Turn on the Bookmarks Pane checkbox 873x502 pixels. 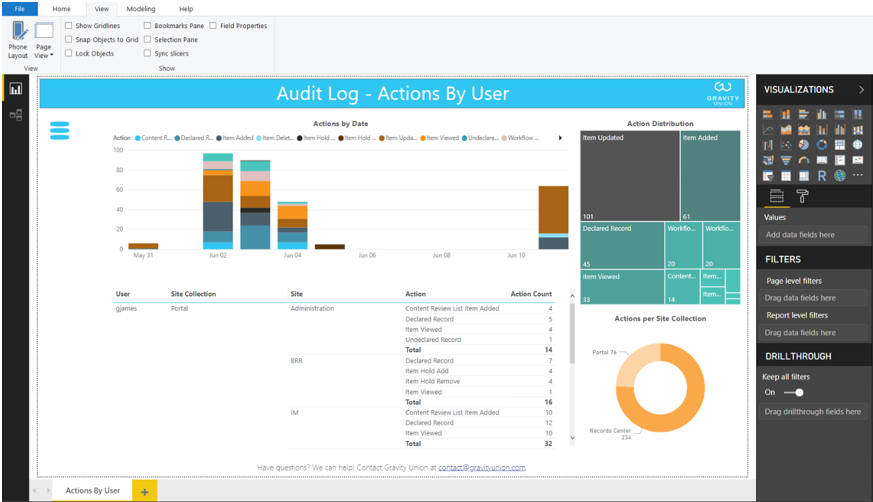(148, 26)
